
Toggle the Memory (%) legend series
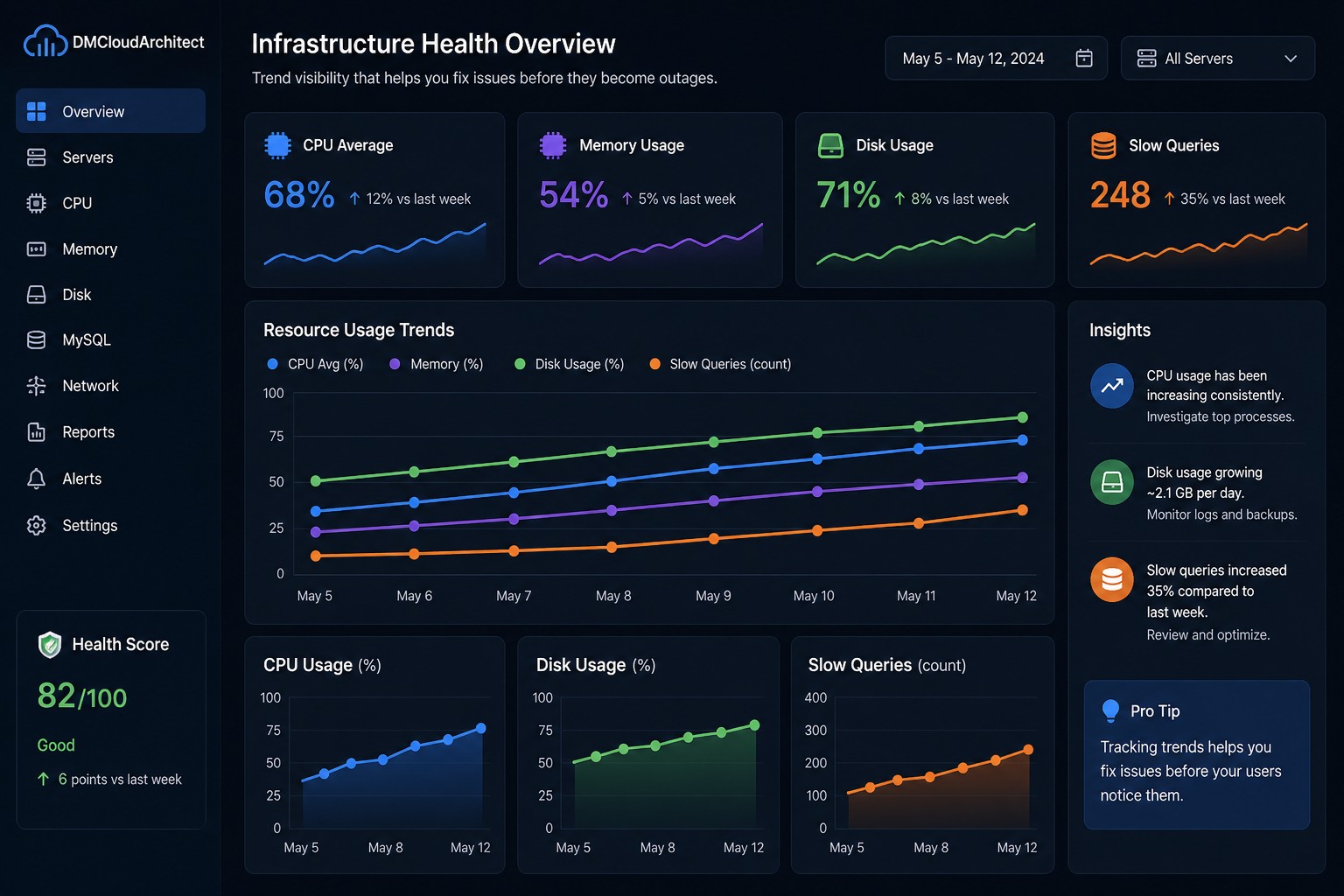click(436, 364)
